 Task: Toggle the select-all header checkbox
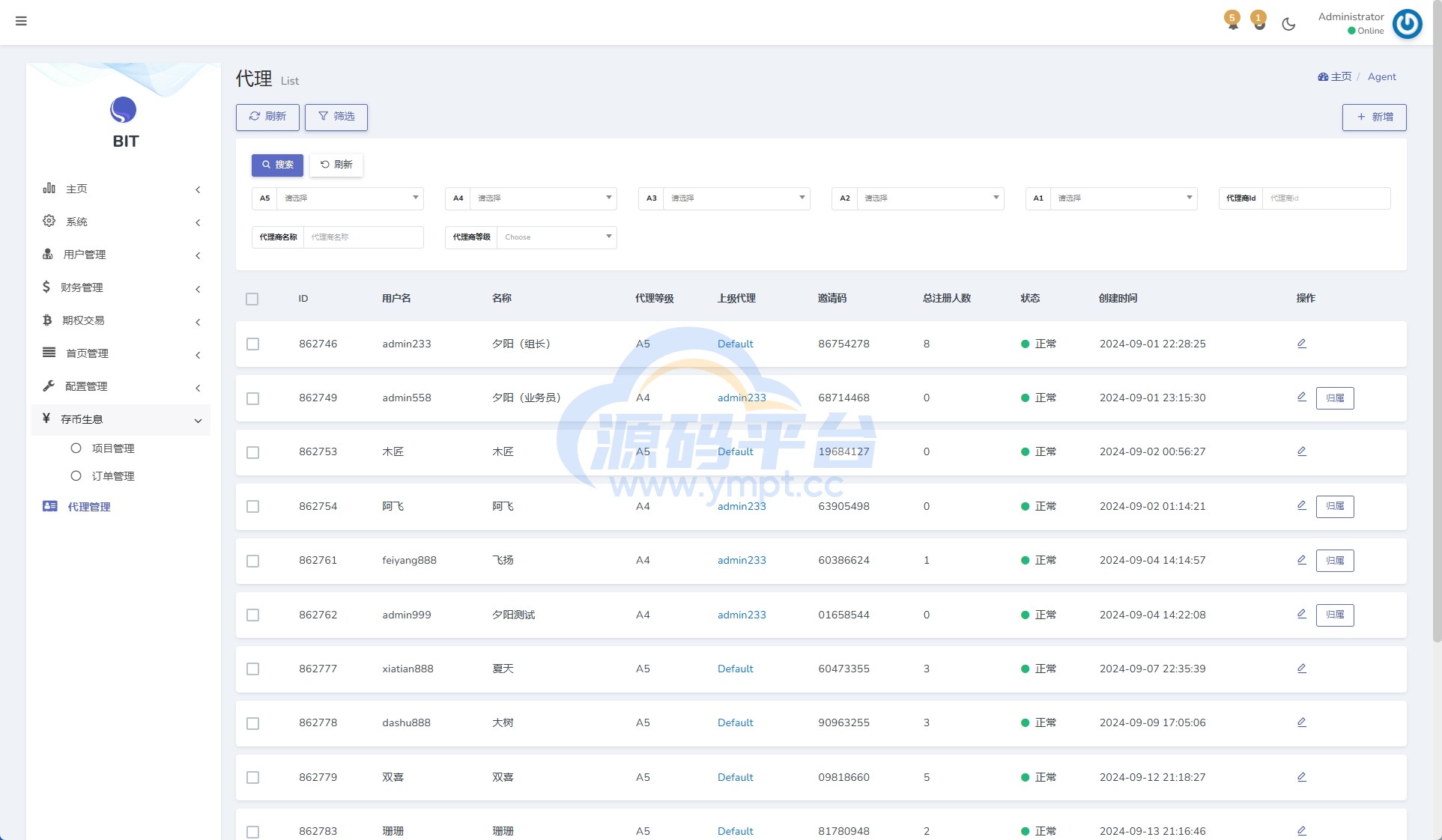[252, 299]
